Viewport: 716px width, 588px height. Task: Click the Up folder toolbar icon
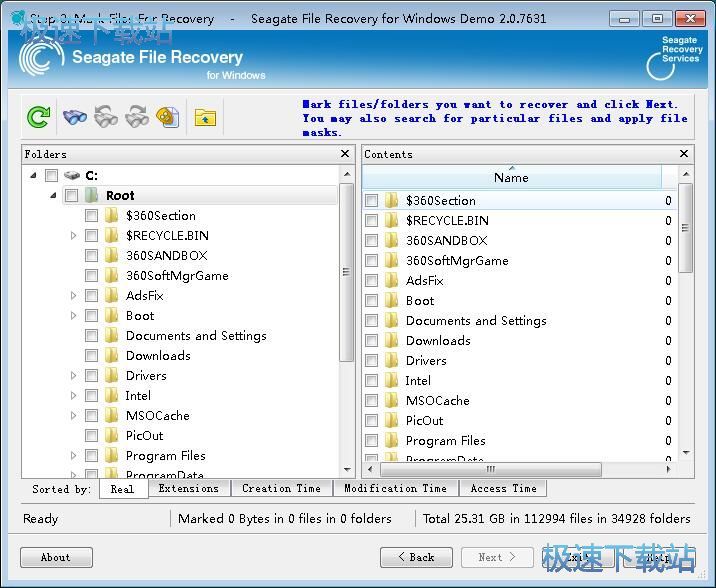[x=205, y=117]
